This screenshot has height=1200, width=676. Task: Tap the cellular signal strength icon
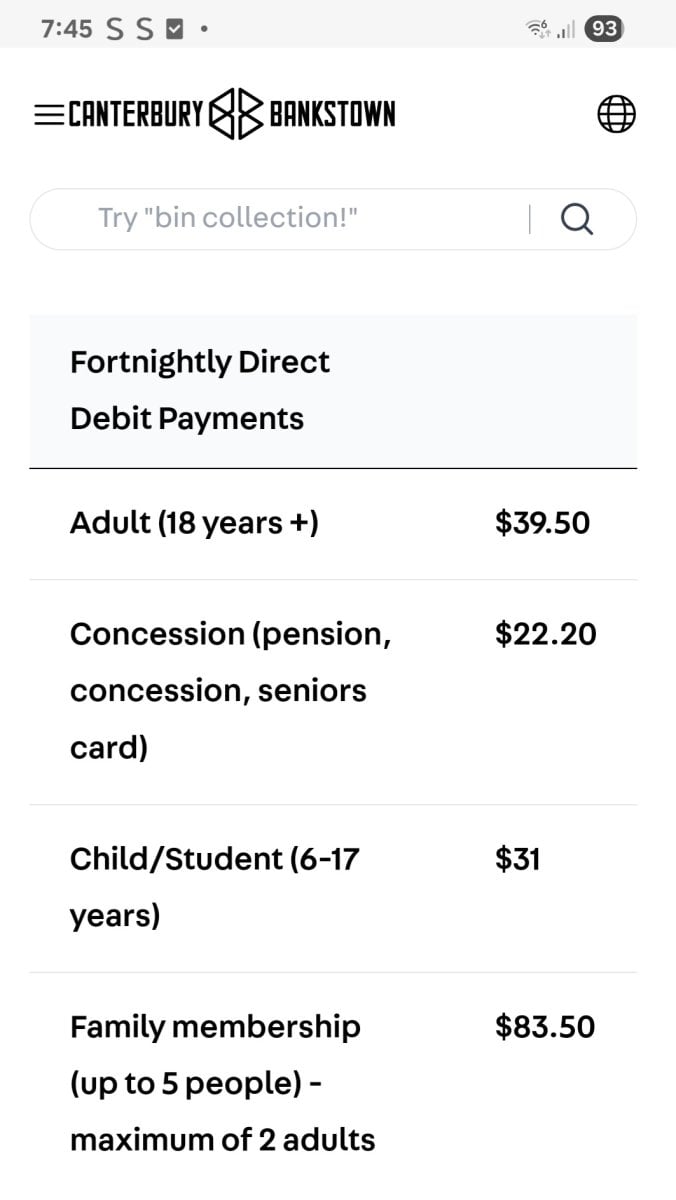[566, 31]
